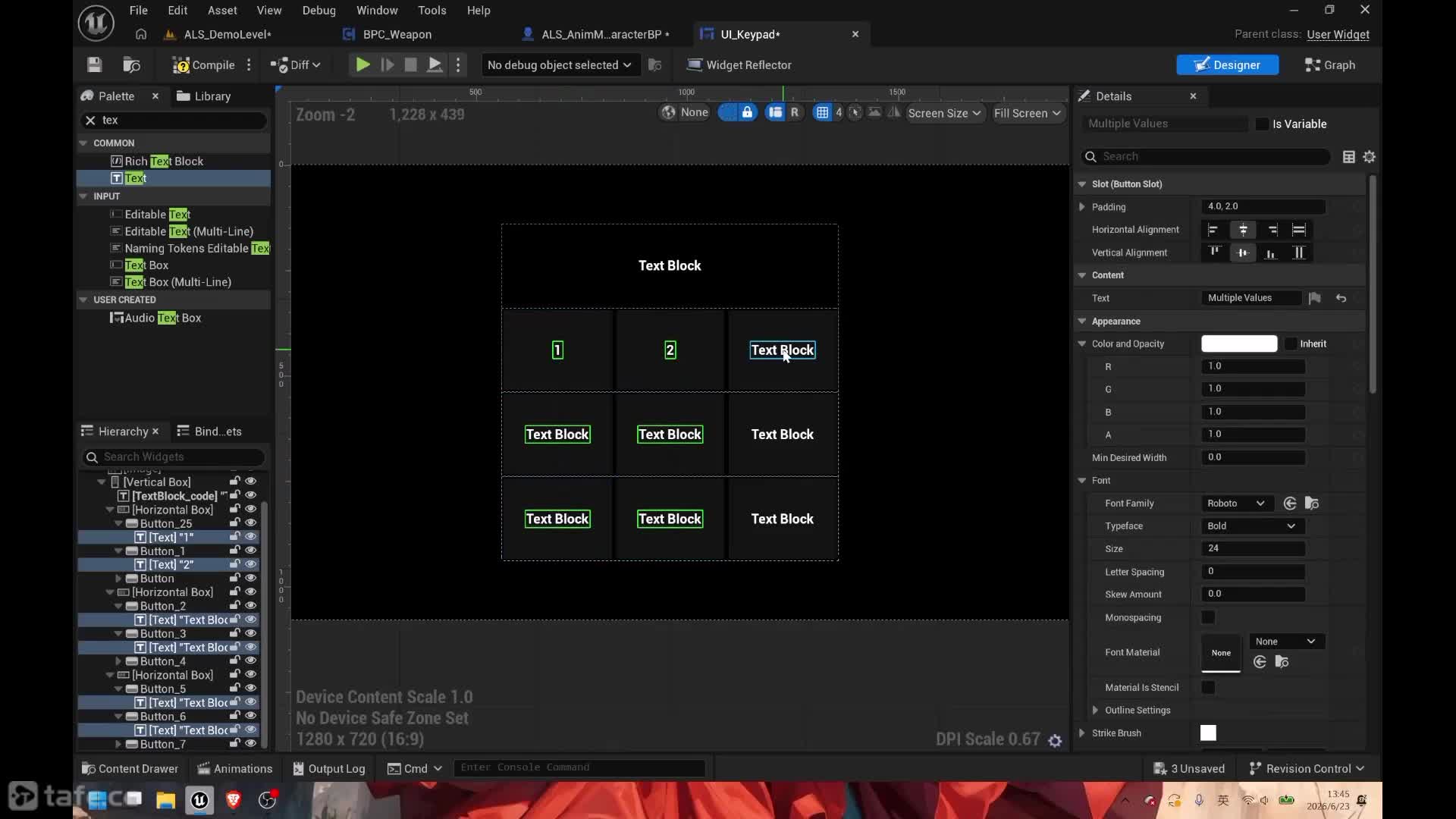
Task: Click the Browse to asset icon
Action: click(x=131, y=65)
